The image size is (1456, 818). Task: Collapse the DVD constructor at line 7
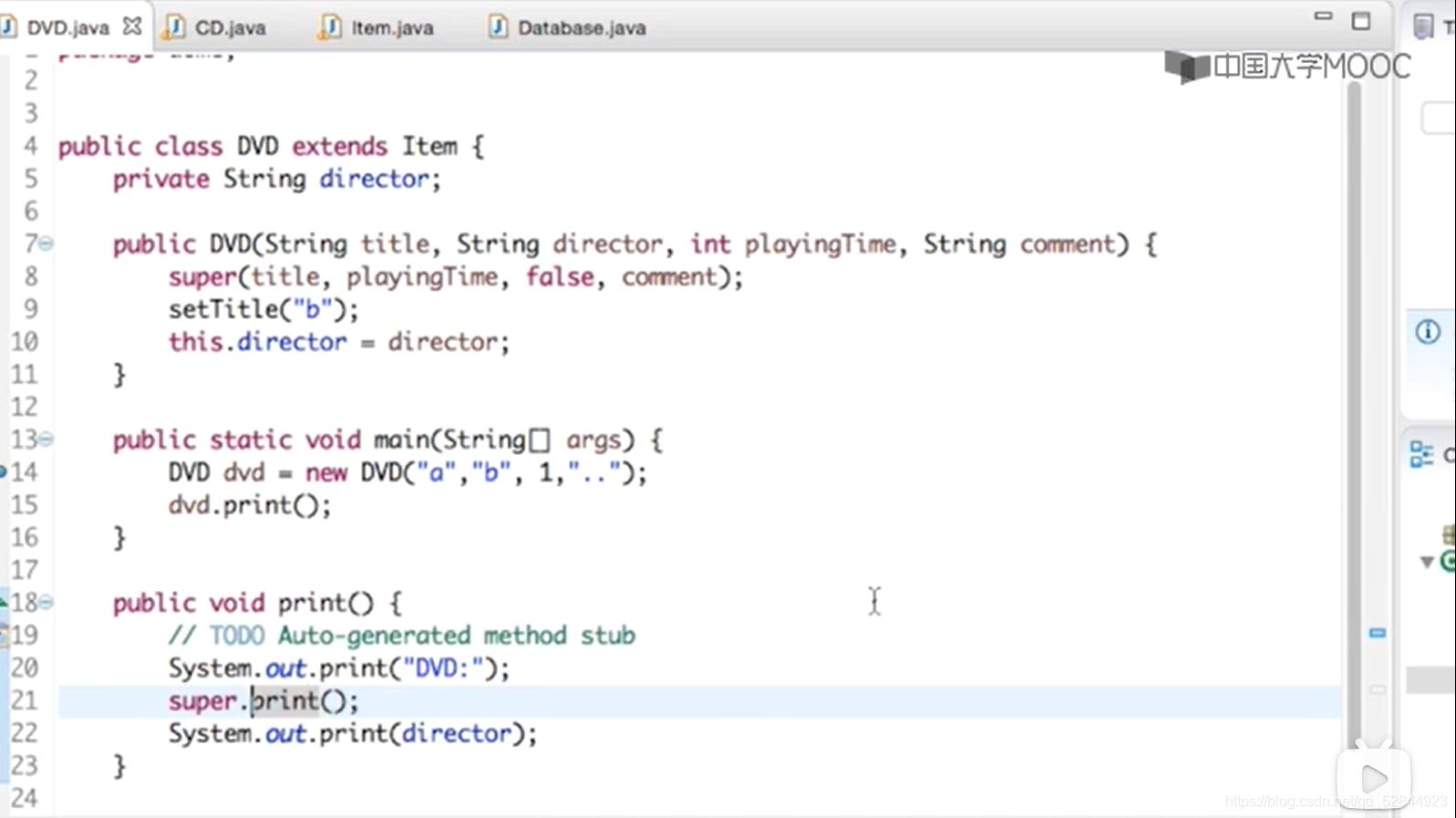[46, 243]
